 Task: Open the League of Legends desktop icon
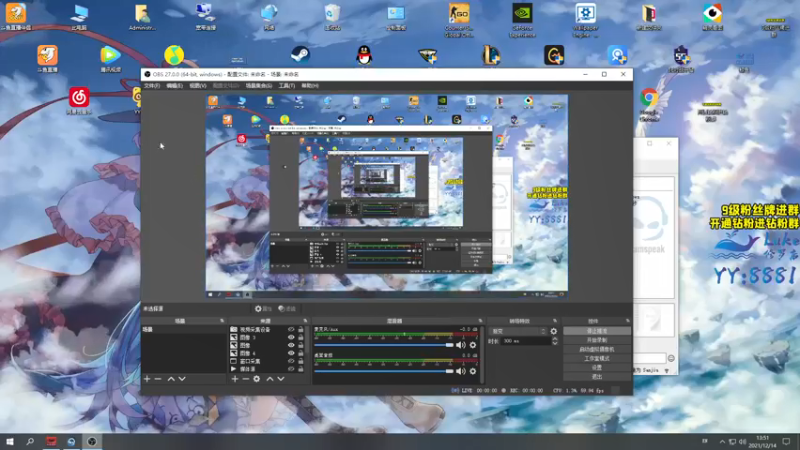tap(491, 55)
